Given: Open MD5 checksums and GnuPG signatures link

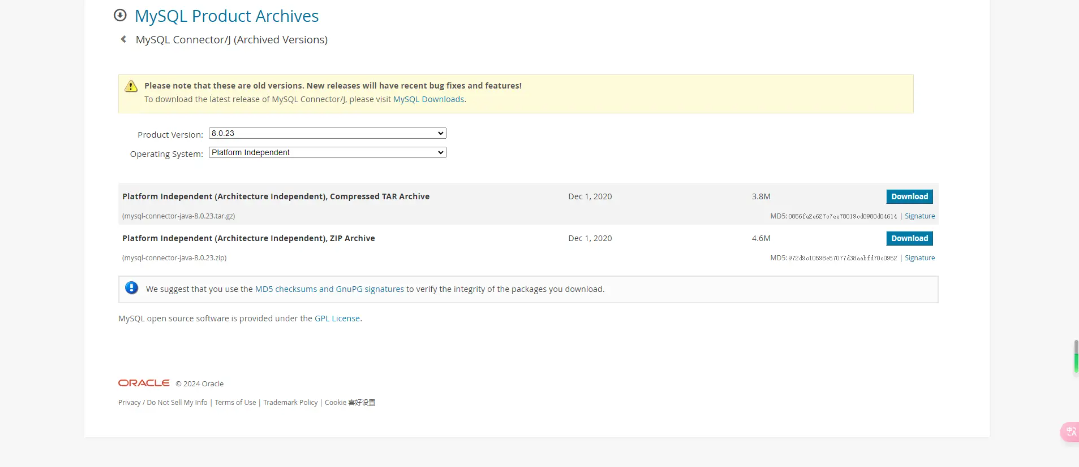Looking at the screenshot, I should (x=330, y=289).
